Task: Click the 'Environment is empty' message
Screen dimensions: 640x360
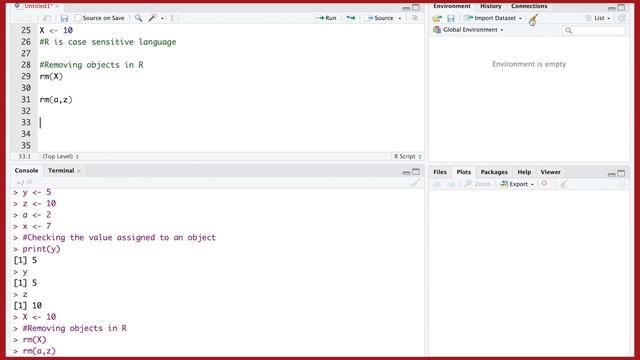Action: [x=529, y=64]
